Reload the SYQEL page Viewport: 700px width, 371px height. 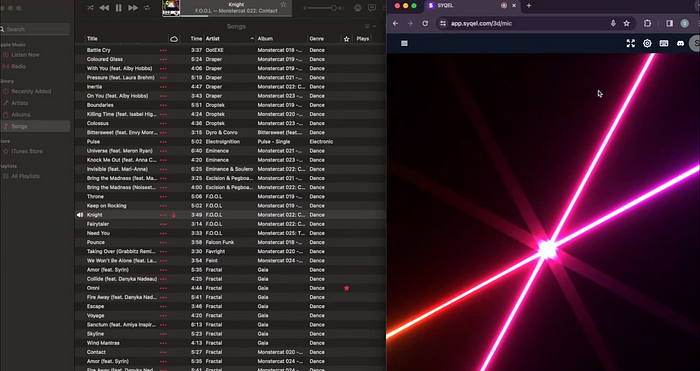425,24
